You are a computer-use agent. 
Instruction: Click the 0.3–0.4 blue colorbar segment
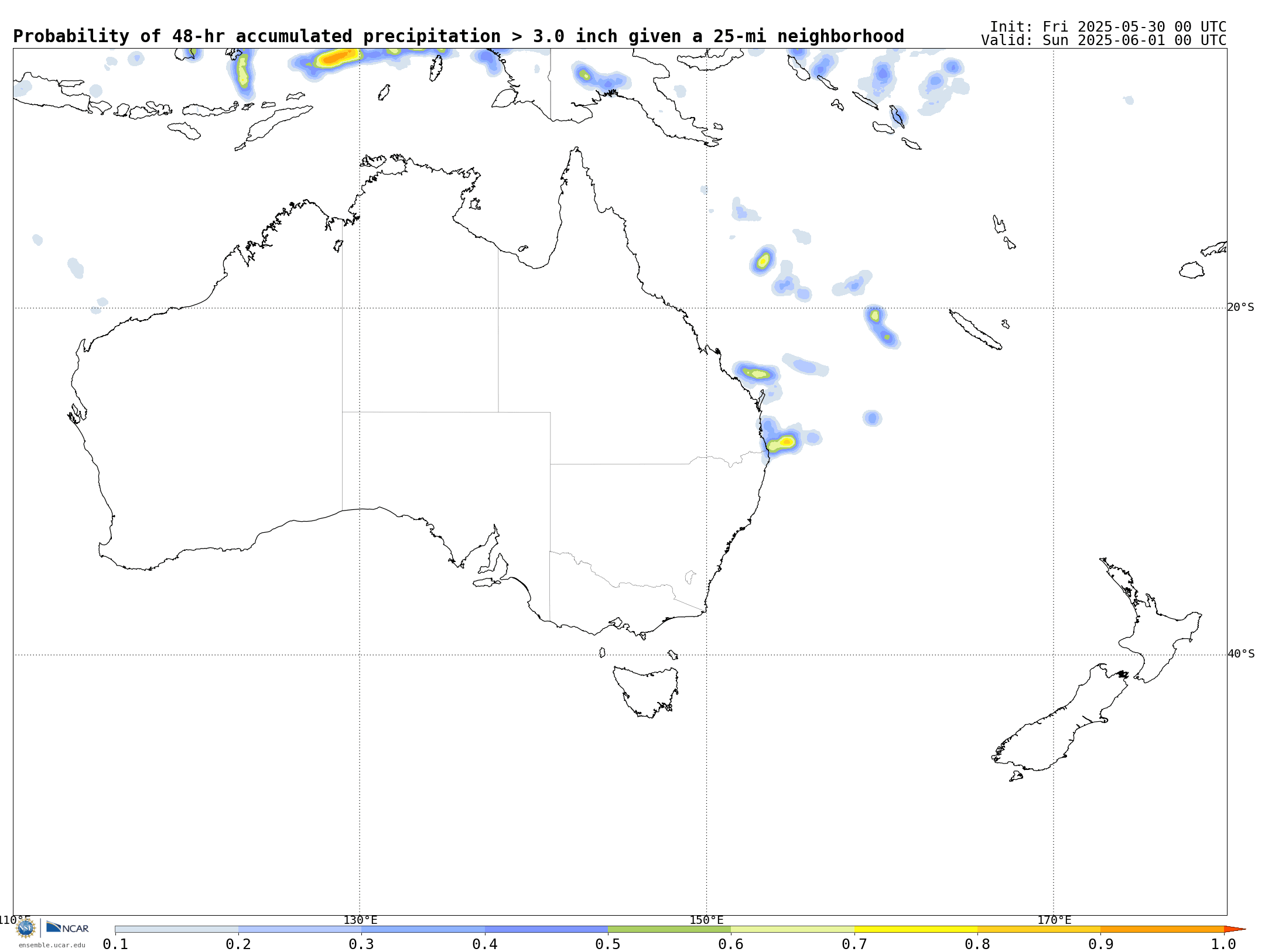tap(423, 929)
